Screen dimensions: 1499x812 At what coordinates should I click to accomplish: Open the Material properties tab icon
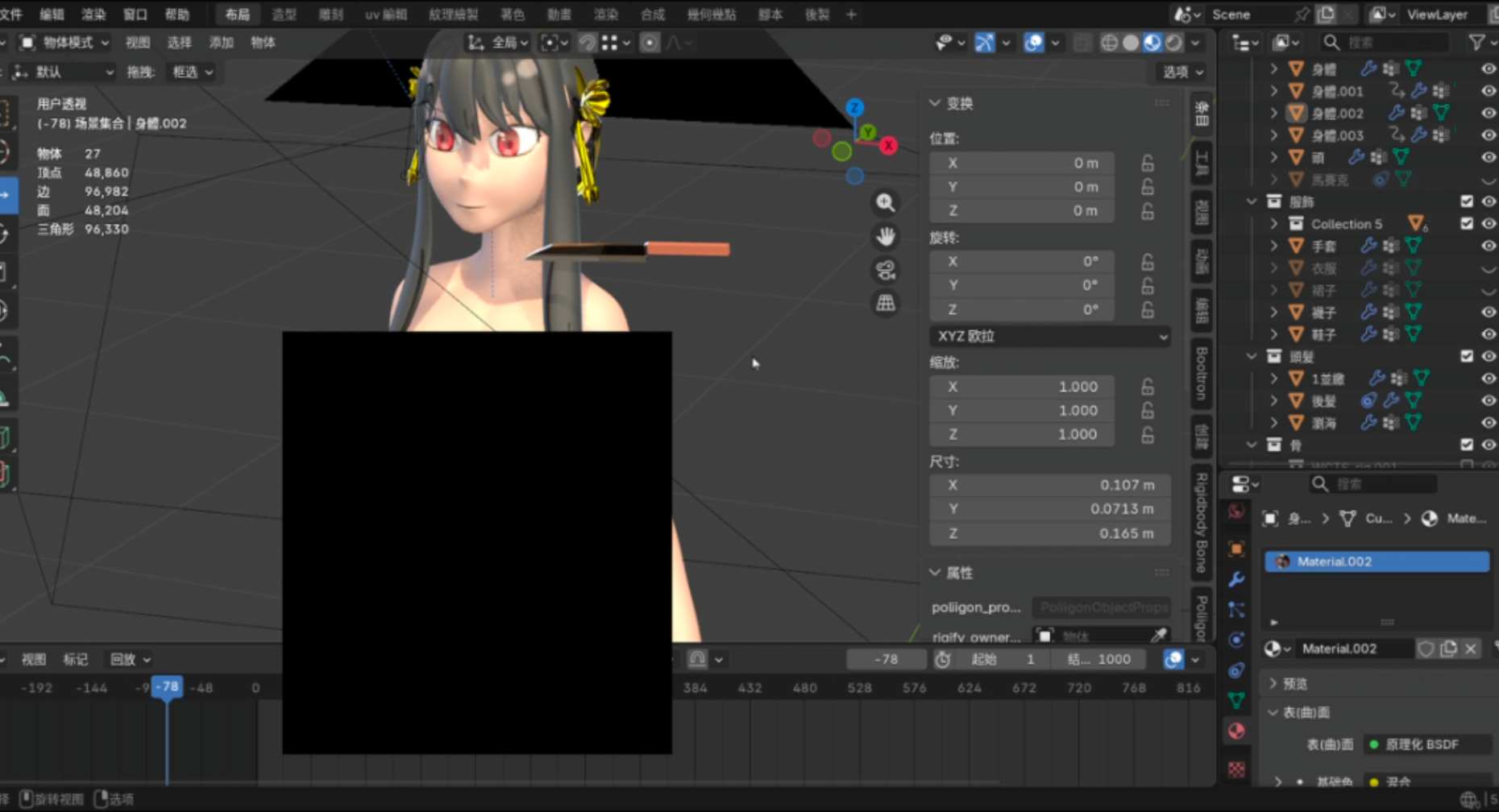1236,731
